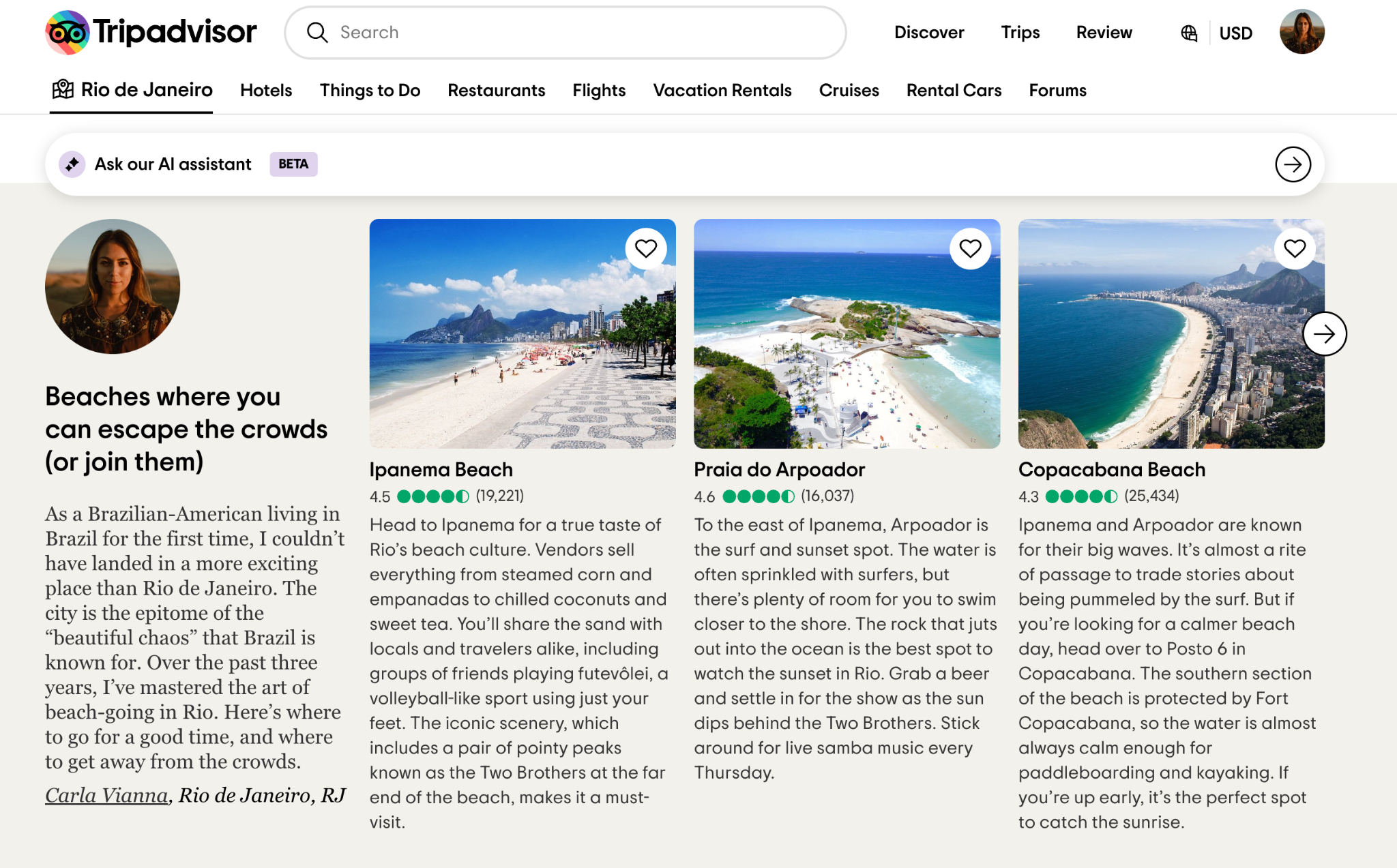Switch to the Hotels tab
This screenshot has width=1397, height=868.
266,90
